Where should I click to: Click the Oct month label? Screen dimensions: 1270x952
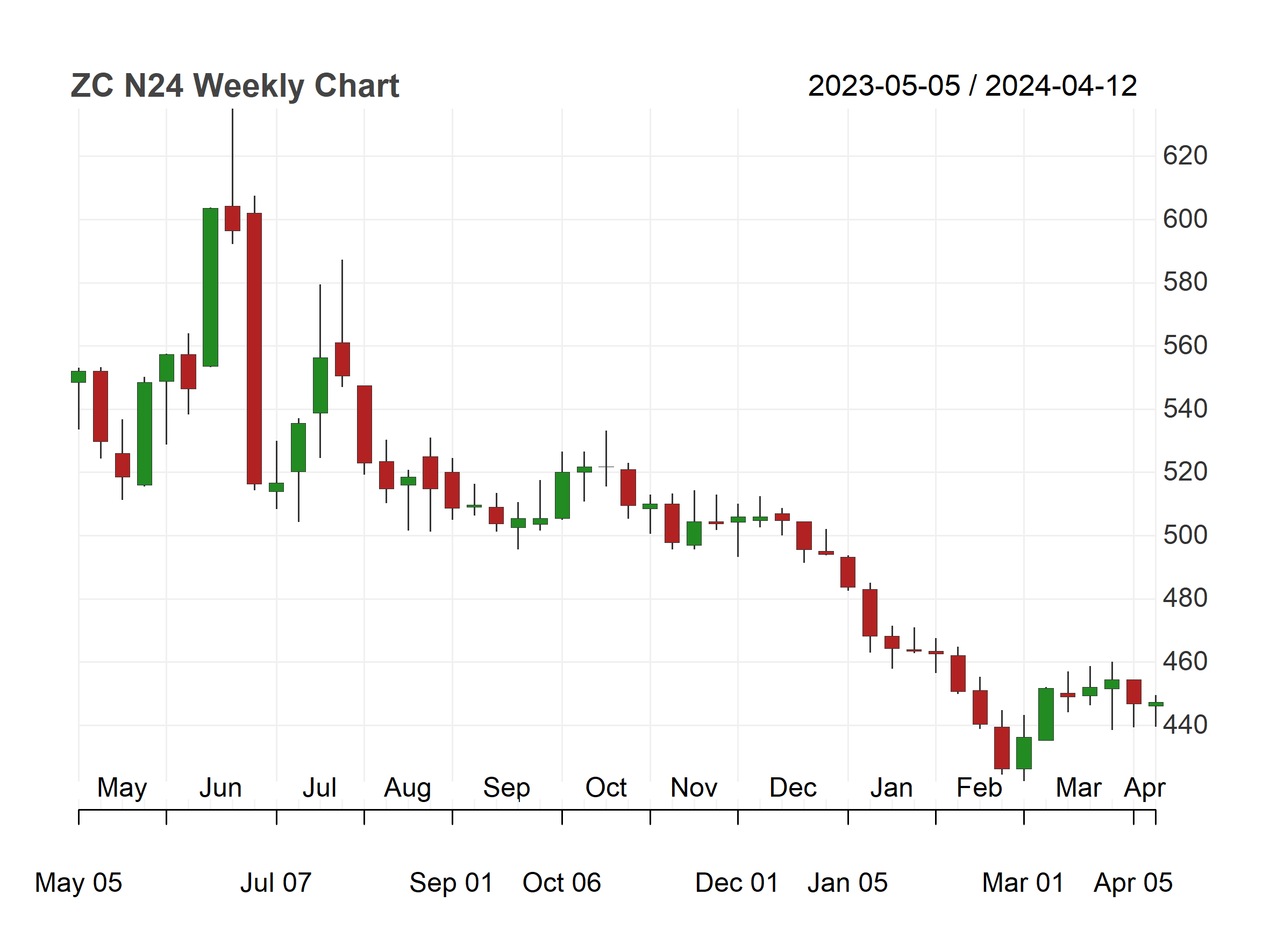(x=606, y=788)
